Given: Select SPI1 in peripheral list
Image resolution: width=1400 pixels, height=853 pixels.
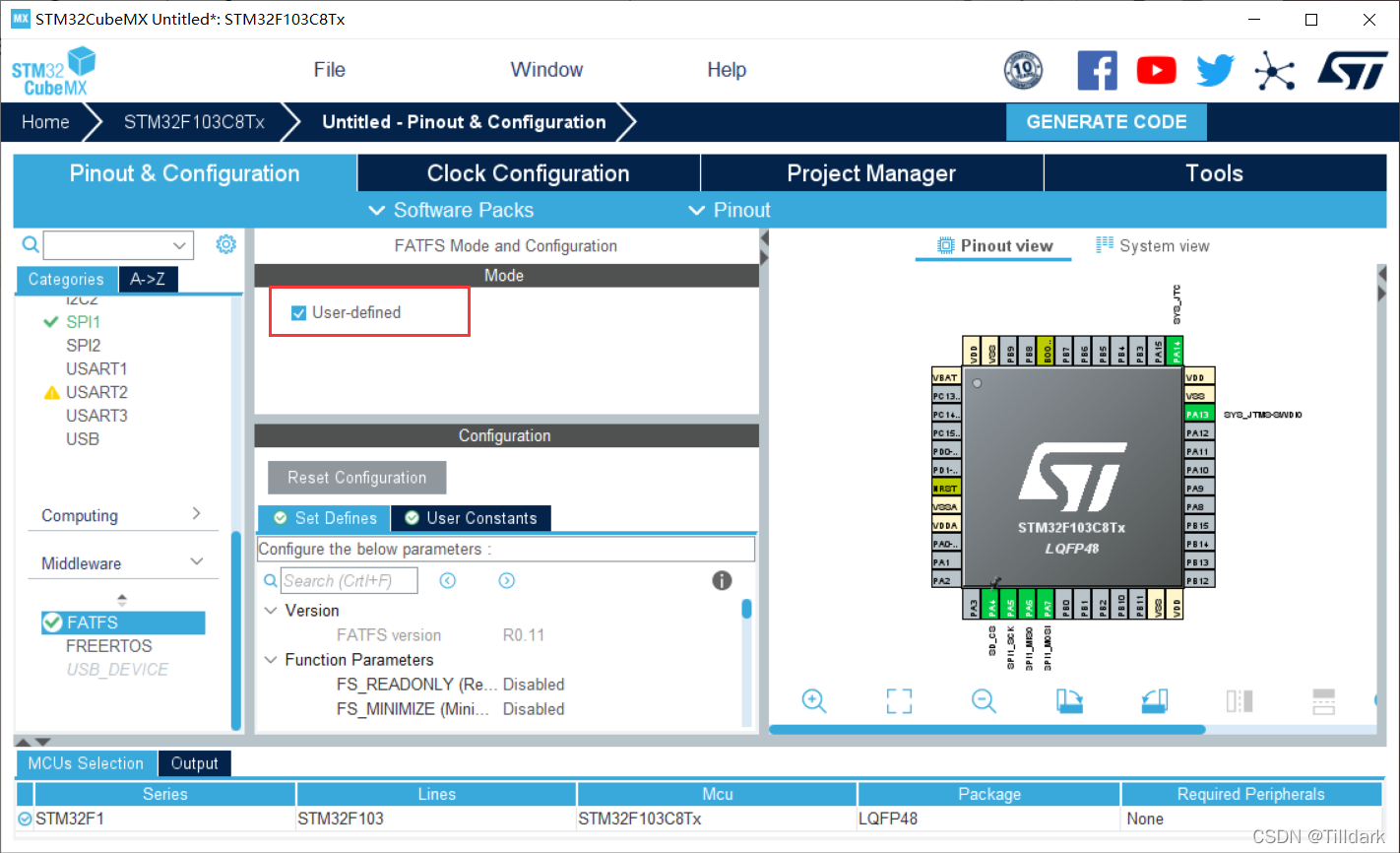Looking at the screenshot, I should coord(83,322).
